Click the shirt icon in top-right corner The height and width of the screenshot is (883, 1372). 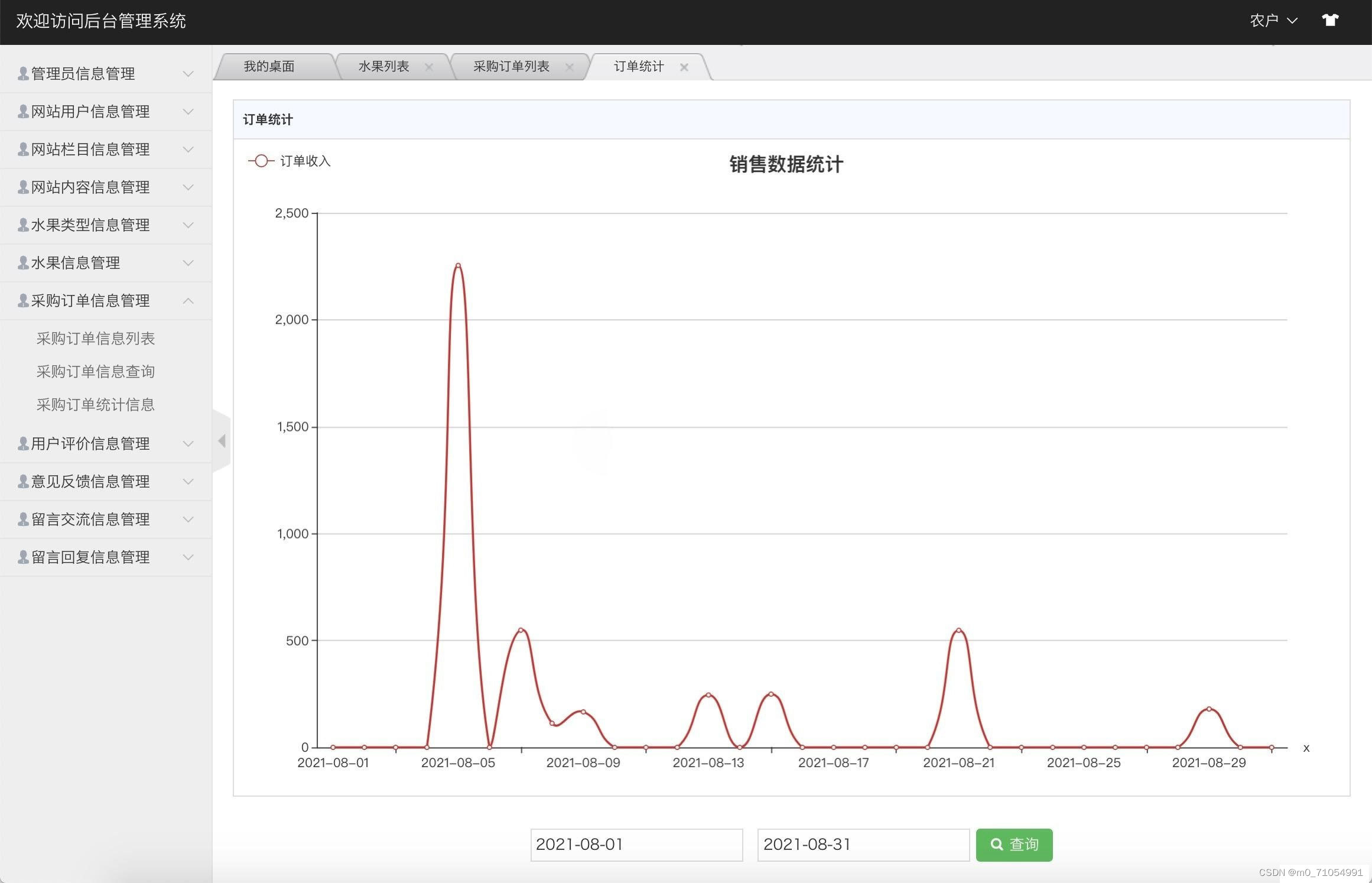1331,20
